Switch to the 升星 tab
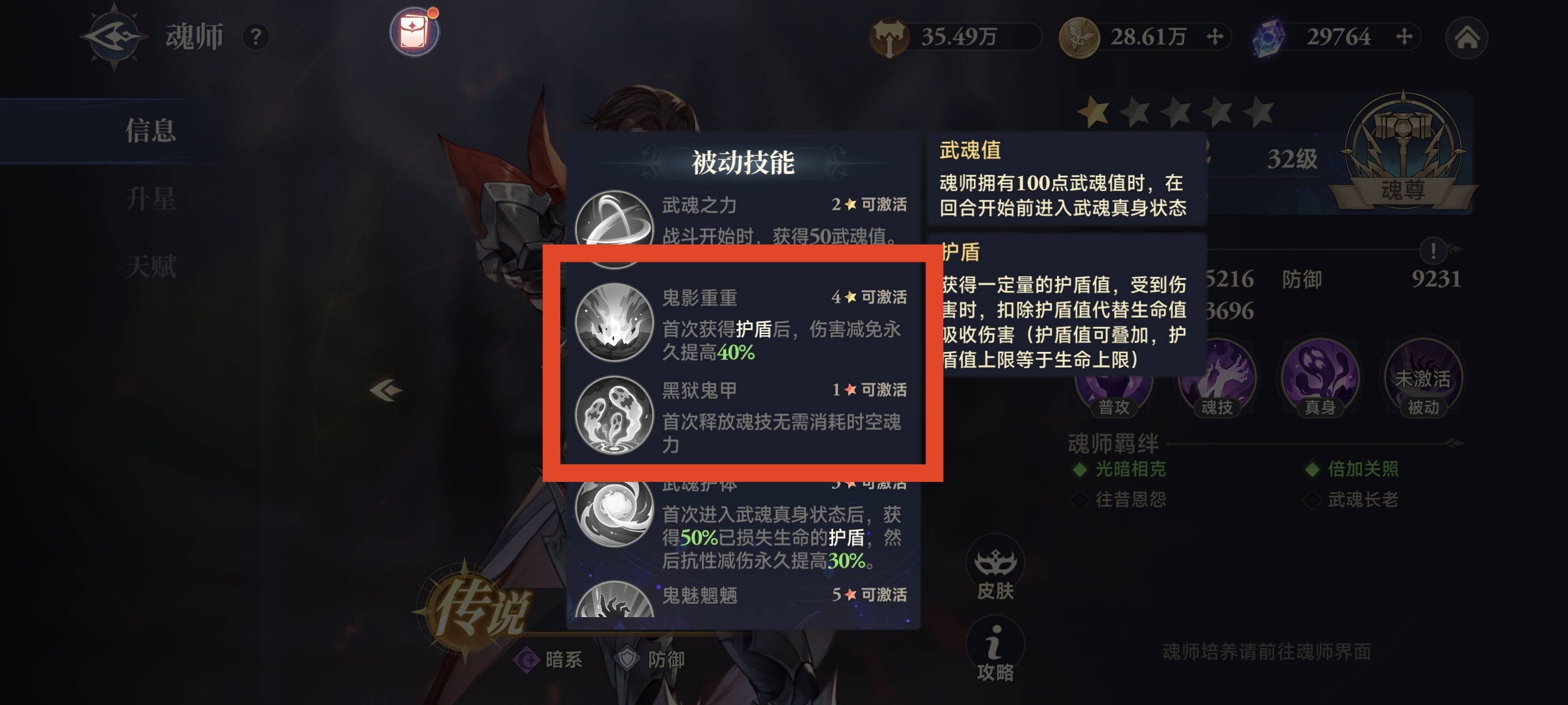 (150, 199)
